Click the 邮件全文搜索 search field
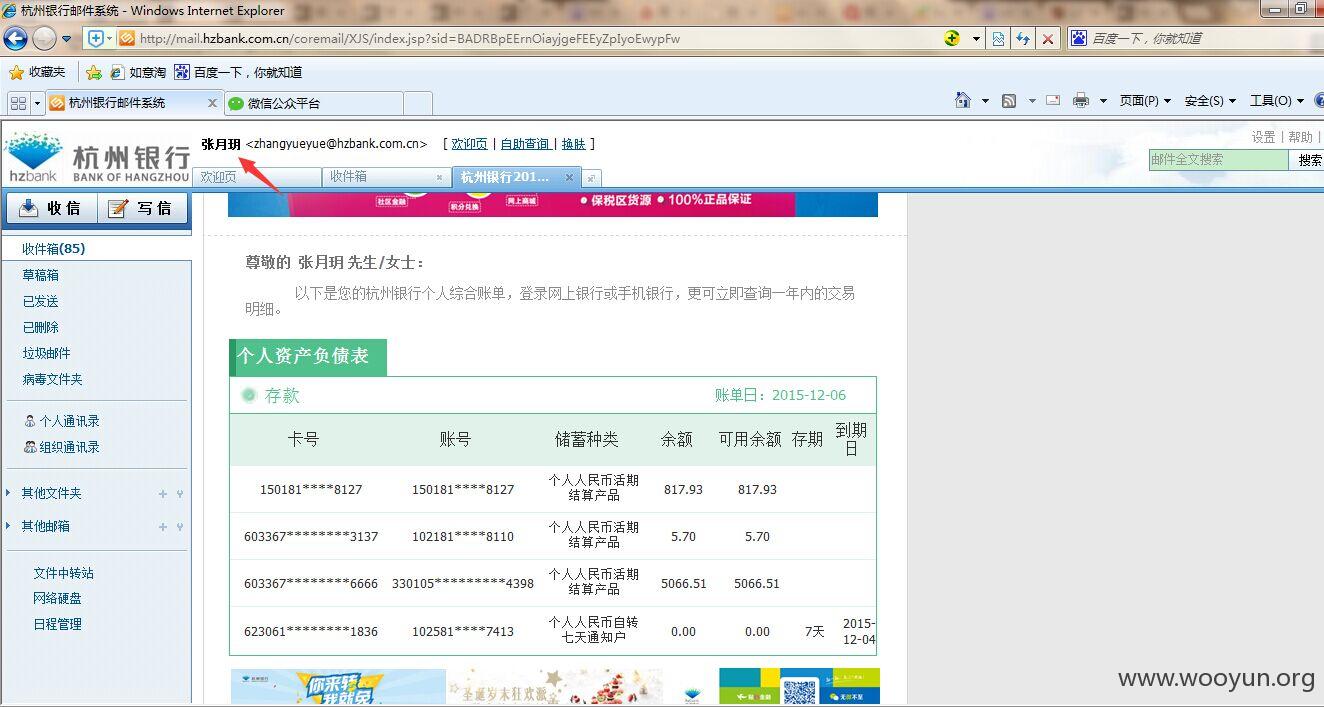Viewport: 1324px width, 707px height. (x=1218, y=159)
